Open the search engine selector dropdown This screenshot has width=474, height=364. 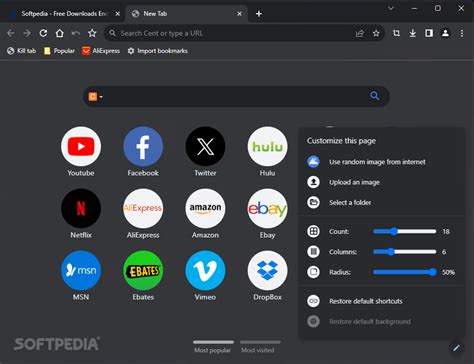point(95,97)
